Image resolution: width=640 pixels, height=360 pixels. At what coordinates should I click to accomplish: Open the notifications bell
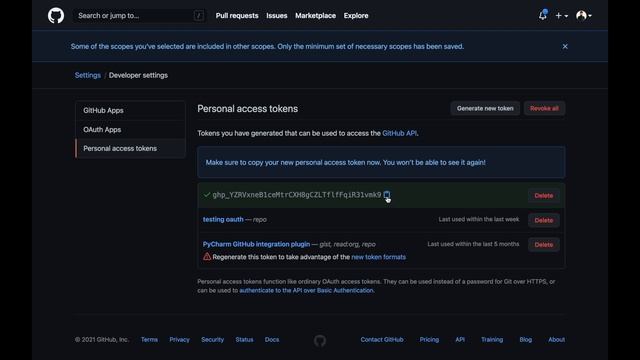(542, 15)
